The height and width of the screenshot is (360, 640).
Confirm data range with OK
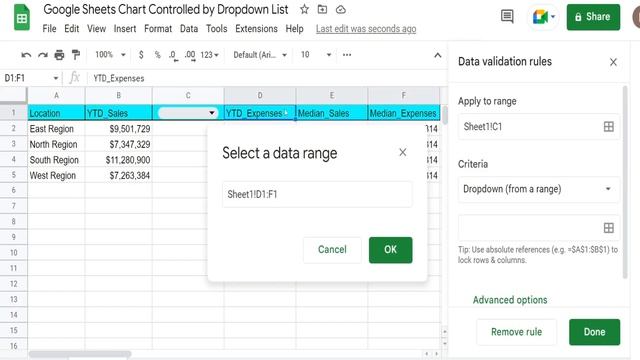click(x=390, y=250)
